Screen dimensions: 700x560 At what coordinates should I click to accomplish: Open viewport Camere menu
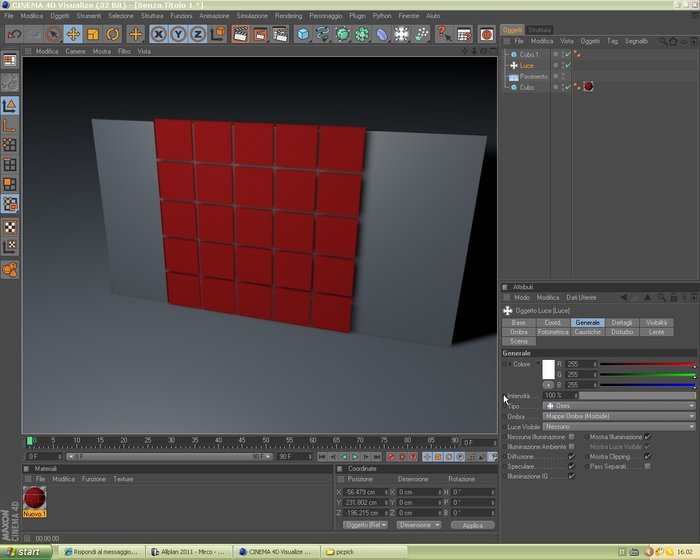(x=75, y=51)
